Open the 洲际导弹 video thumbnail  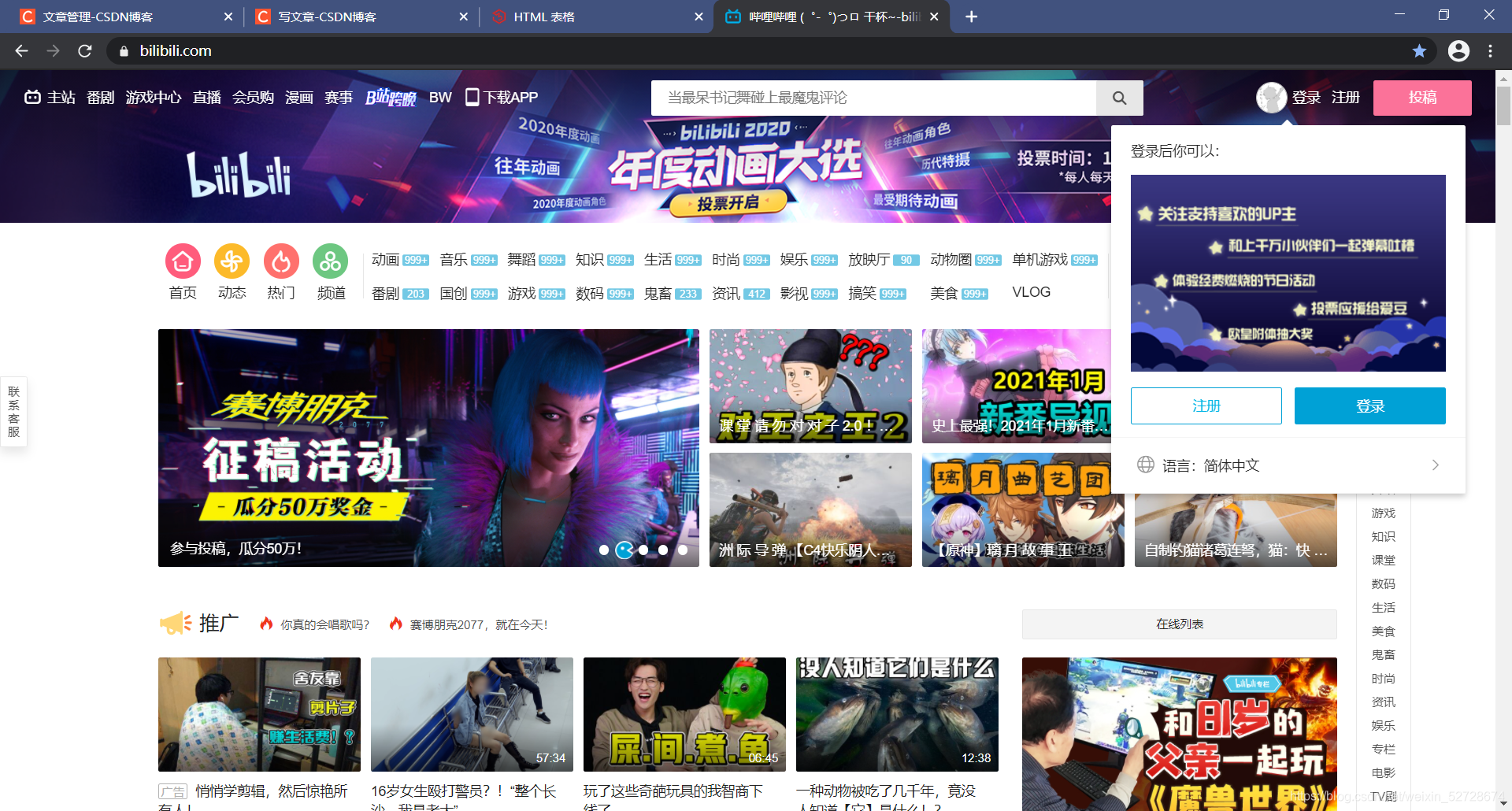(810, 509)
